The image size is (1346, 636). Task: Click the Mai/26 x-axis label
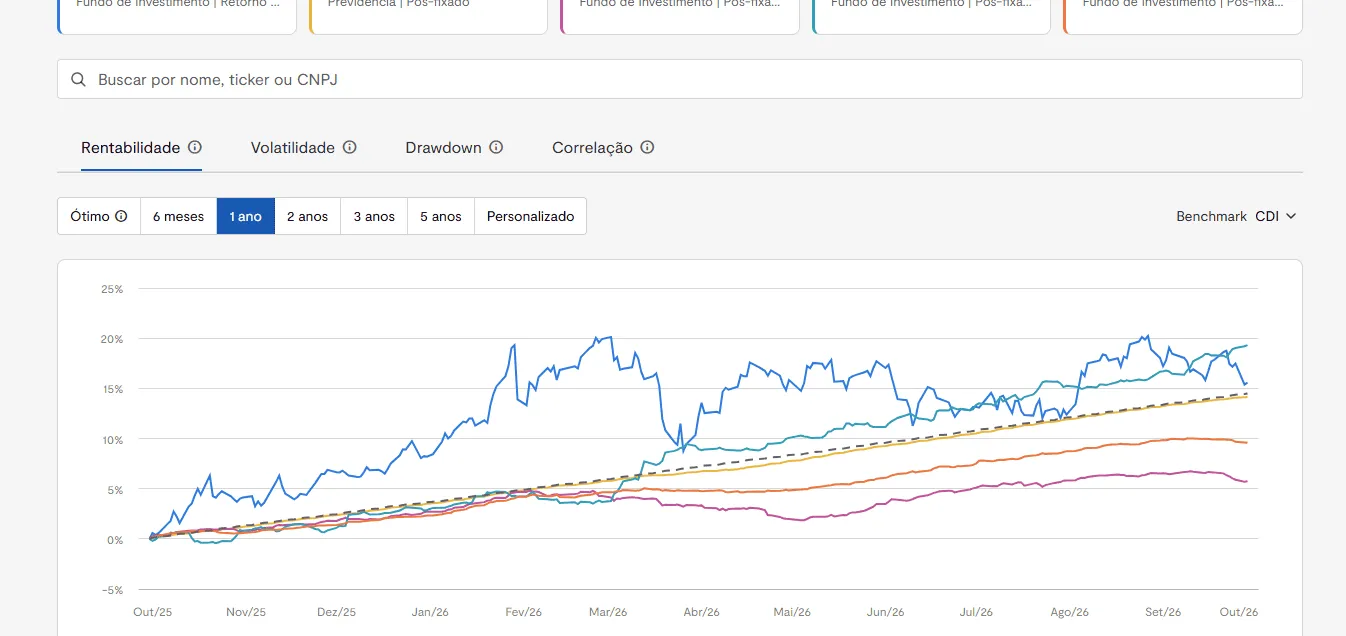point(791,612)
